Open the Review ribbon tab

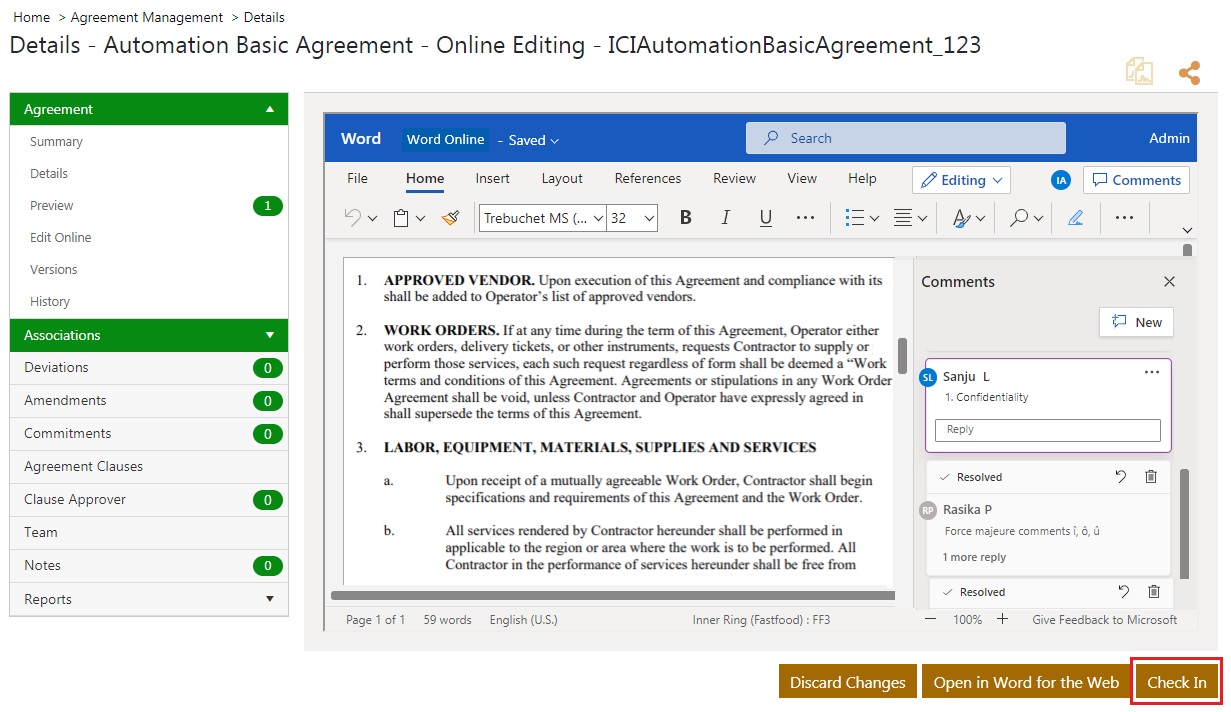click(x=734, y=179)
